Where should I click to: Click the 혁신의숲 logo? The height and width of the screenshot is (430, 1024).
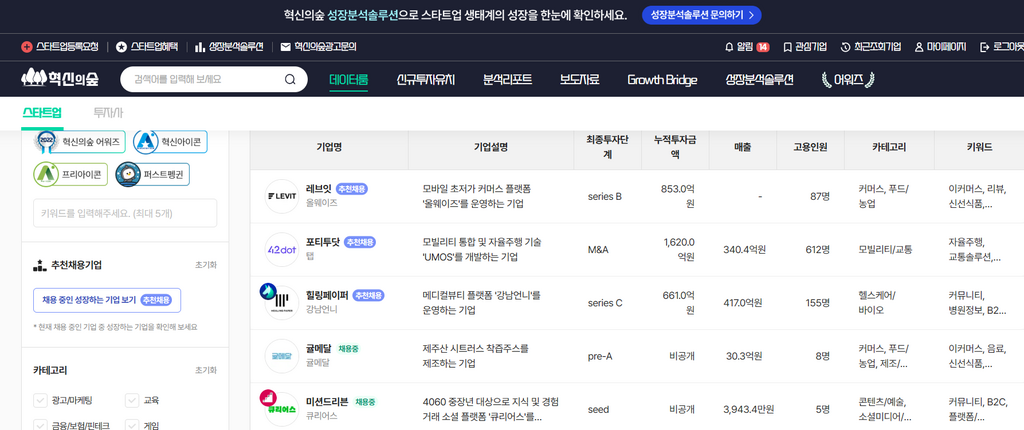(59, 79)
